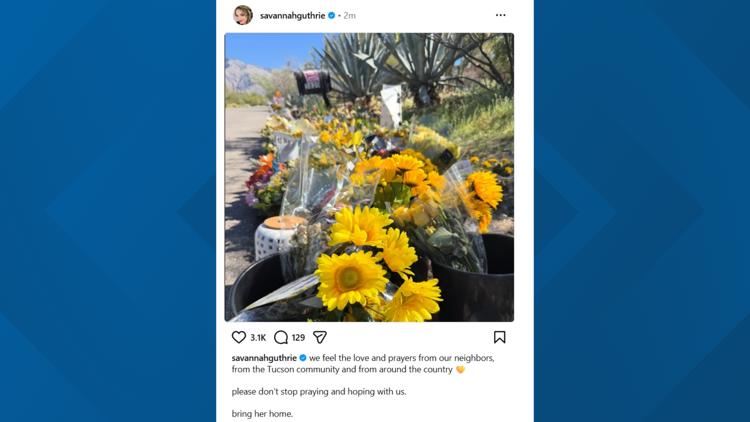
Task: Click 'please don't stop praying' caption line
Action: 319,391
